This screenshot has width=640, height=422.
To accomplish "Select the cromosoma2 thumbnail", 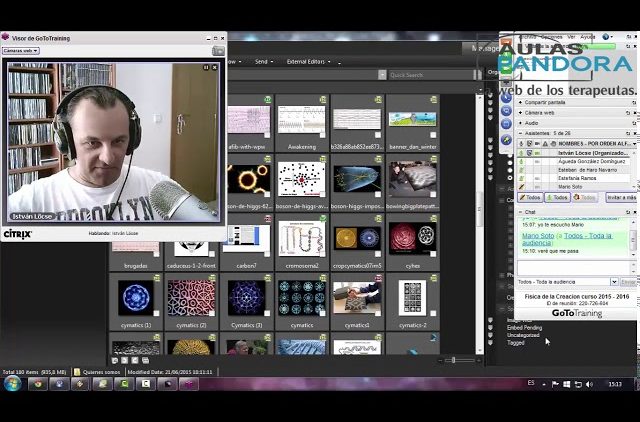I will [302, 238].
